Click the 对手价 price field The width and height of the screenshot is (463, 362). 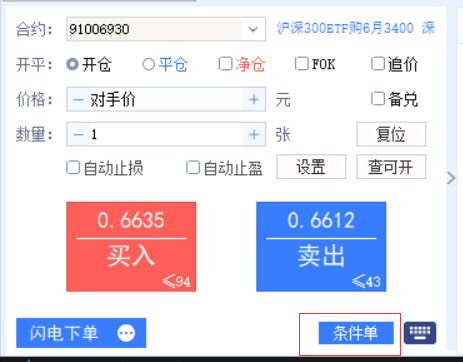pos(166,99)
